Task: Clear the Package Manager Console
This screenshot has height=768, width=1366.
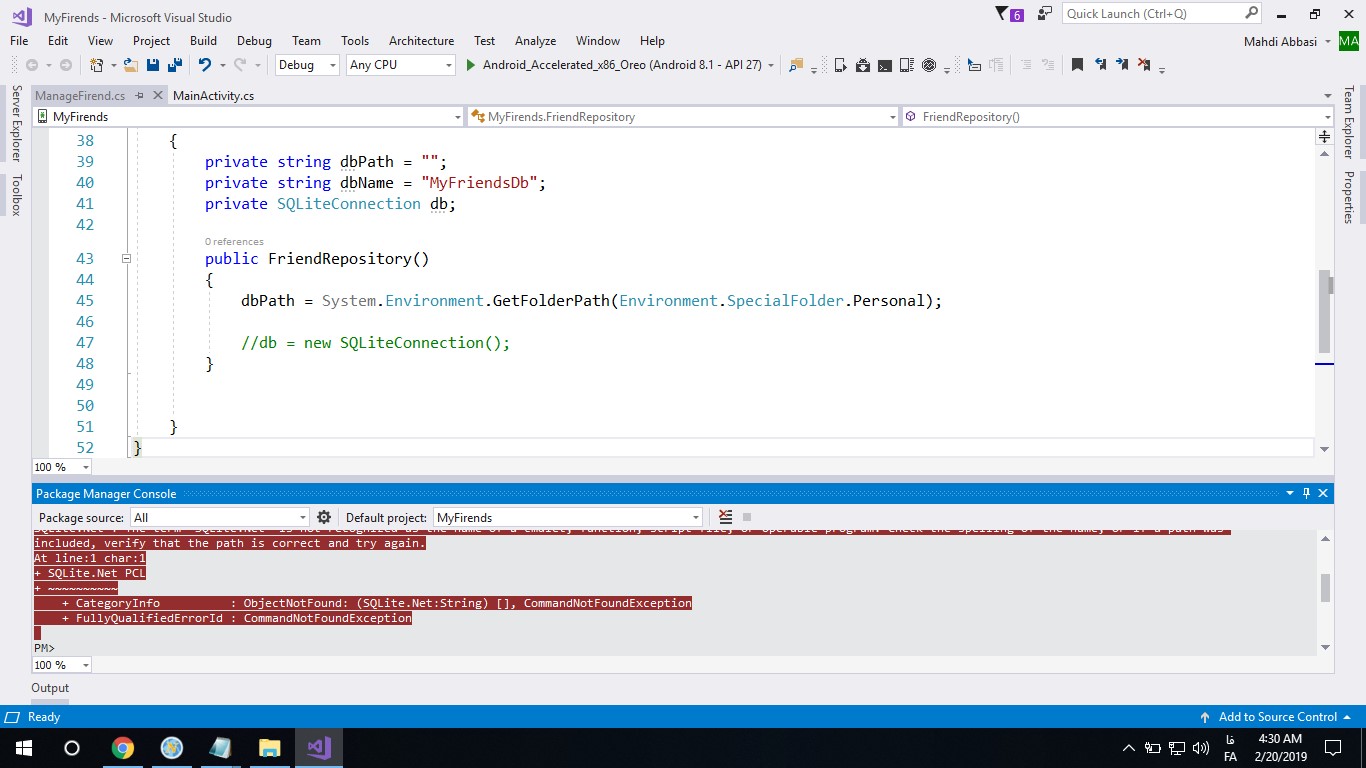Action: pos(725,517)
